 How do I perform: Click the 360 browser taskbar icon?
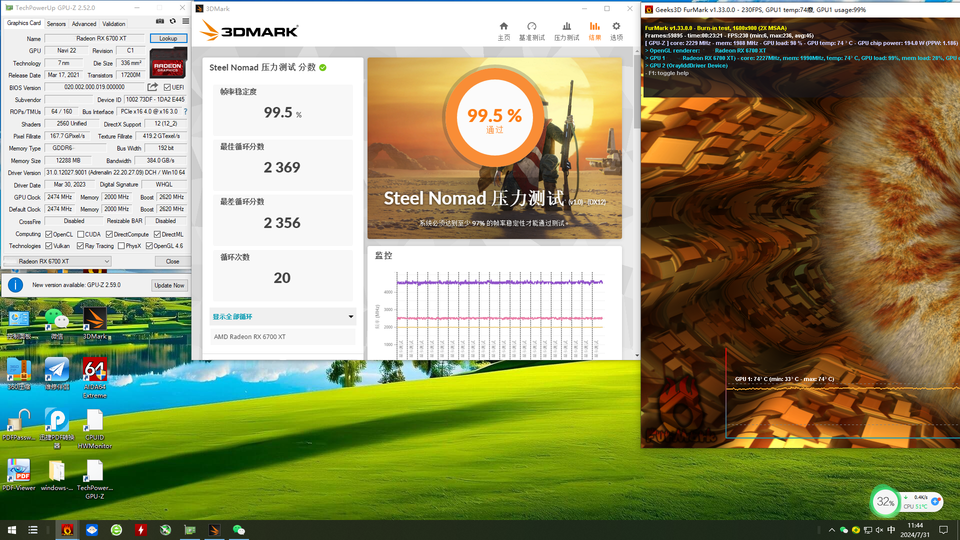pyautogui.click(x=116, y=530)
